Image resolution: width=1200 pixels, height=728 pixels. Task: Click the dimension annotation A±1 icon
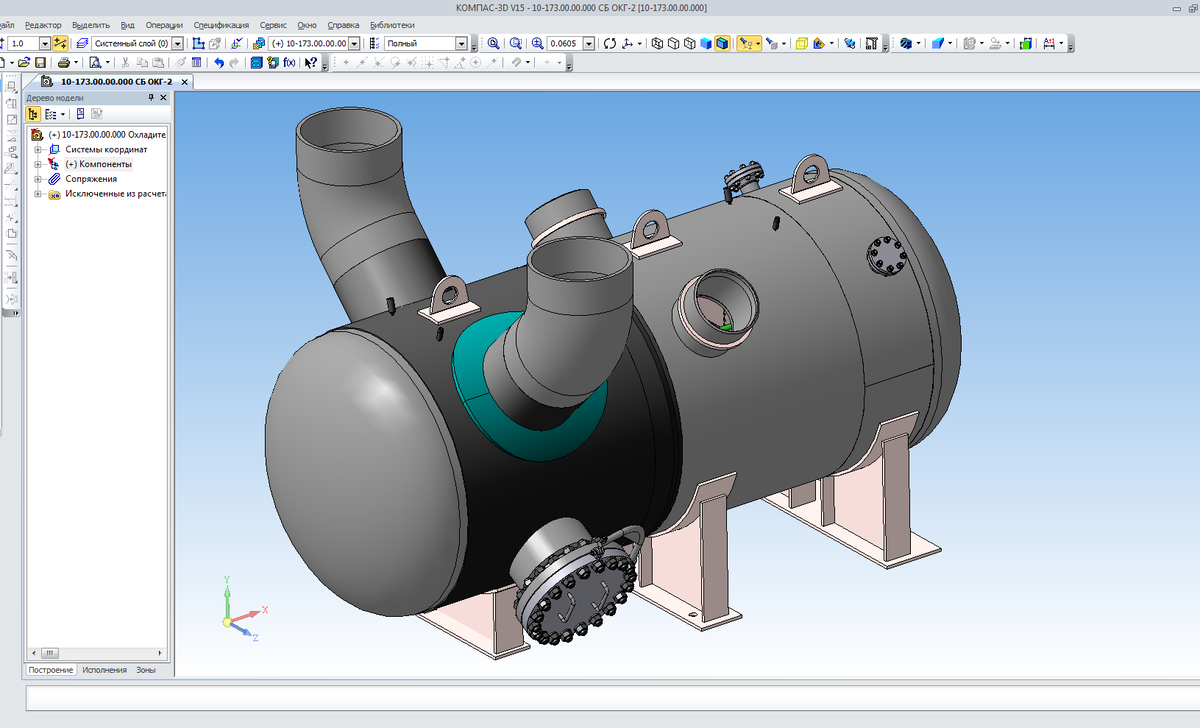pyautogui.click(x=1049, y=44)
